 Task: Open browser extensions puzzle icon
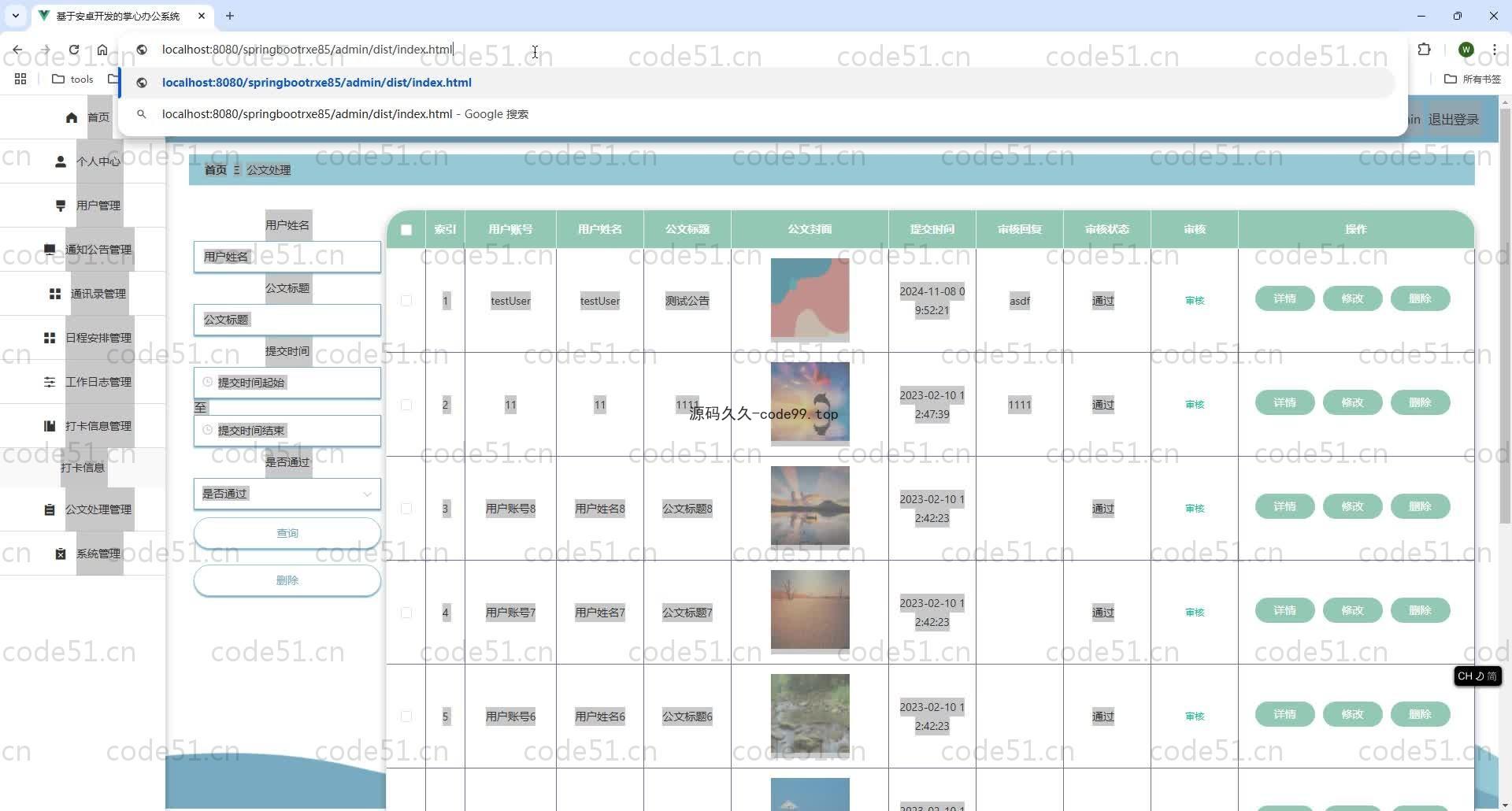click(x=1424, y=50)
